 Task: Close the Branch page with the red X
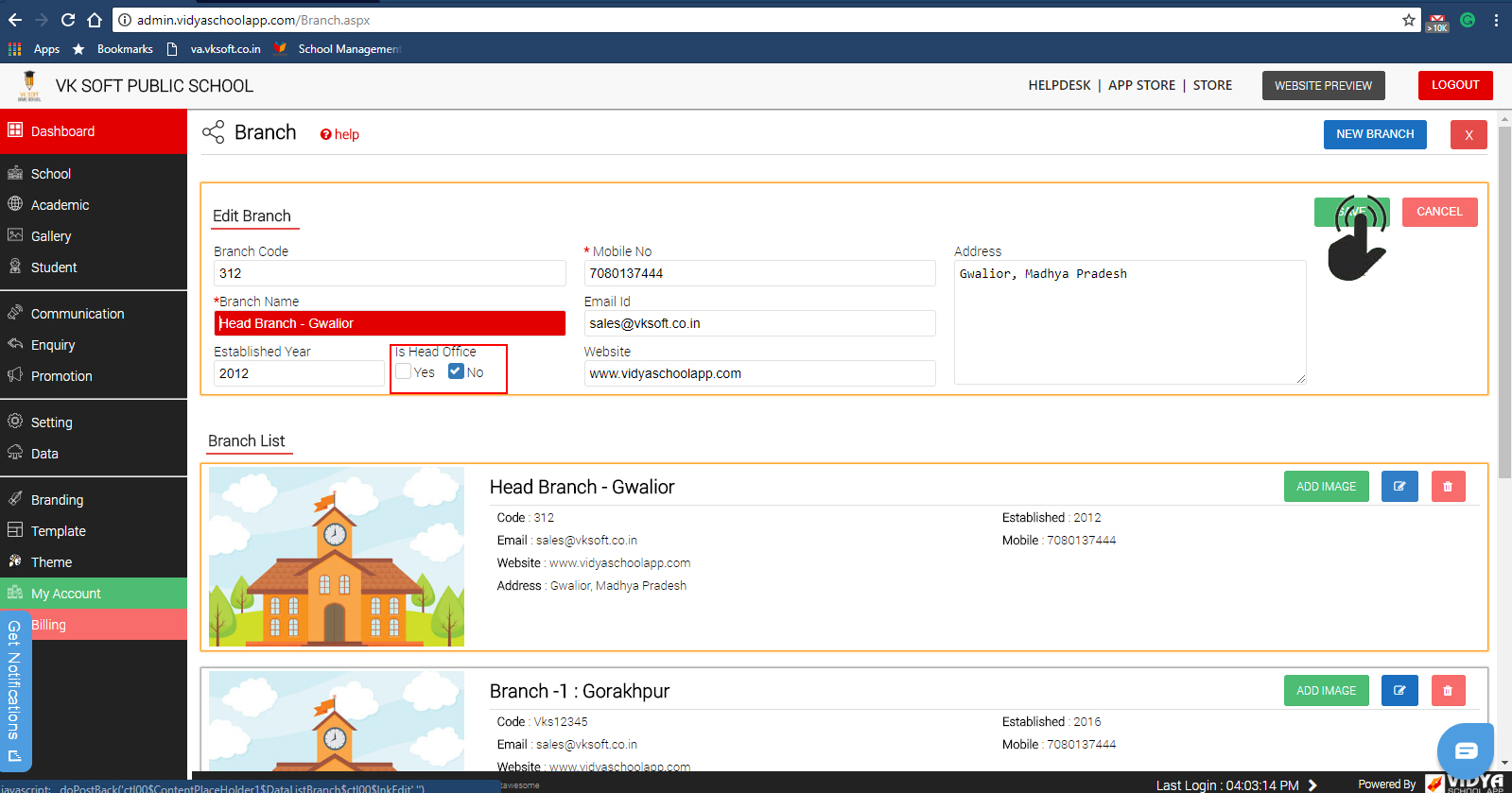(x=1469, y=134)
